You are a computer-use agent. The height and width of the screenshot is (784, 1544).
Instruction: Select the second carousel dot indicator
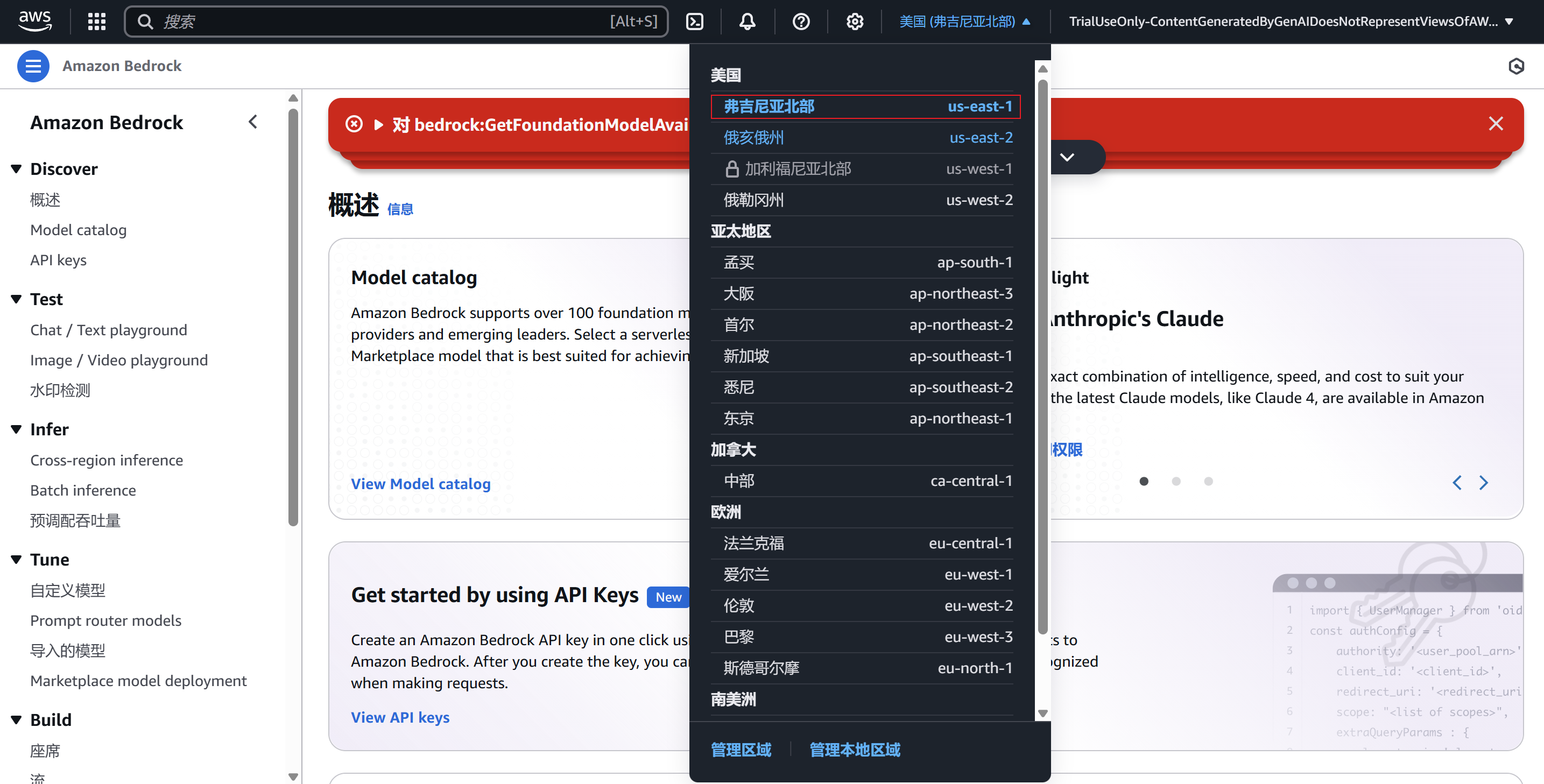coord(1176,481)
